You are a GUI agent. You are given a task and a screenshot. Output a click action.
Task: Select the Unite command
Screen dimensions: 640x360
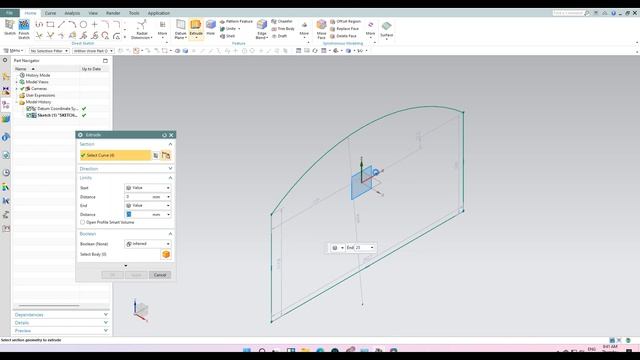click(230, 29)
